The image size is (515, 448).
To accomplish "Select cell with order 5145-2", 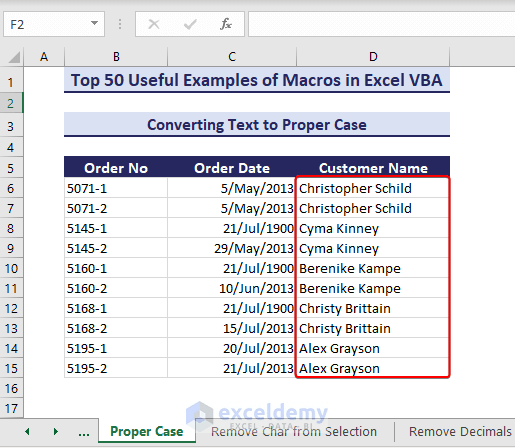I will point(116,248).
